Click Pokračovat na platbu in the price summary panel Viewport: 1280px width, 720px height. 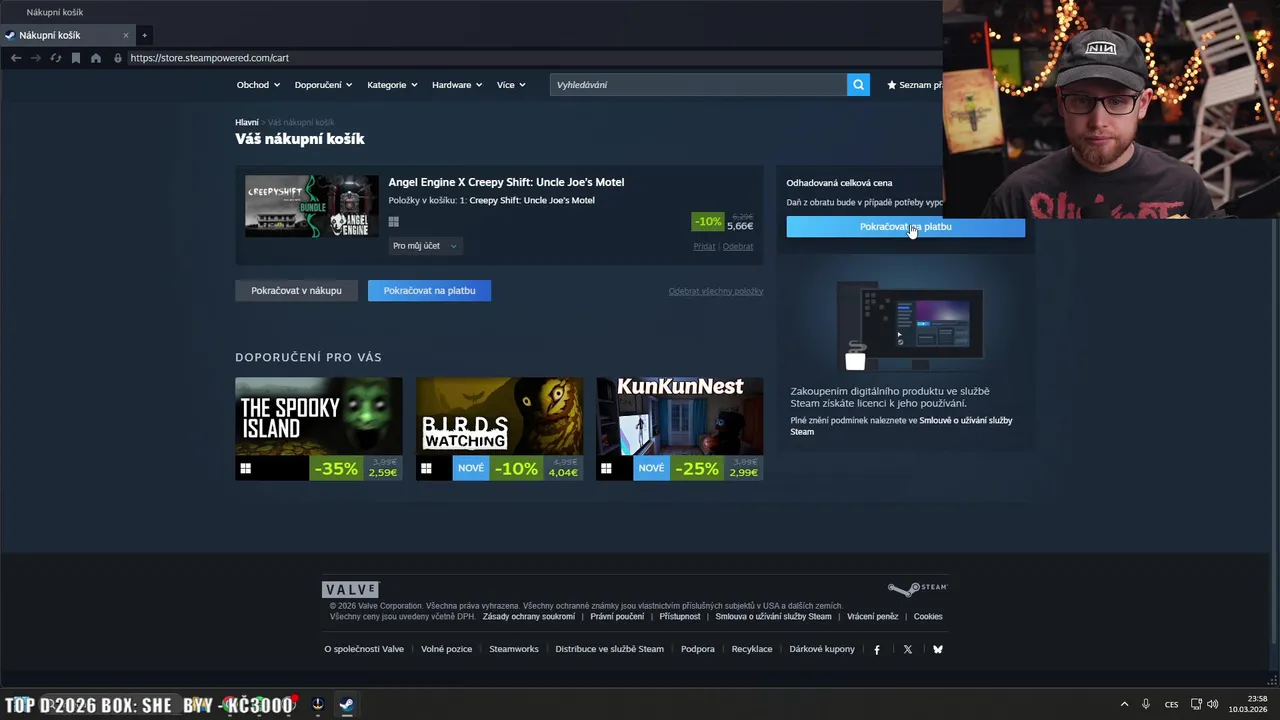click(905, 227)
